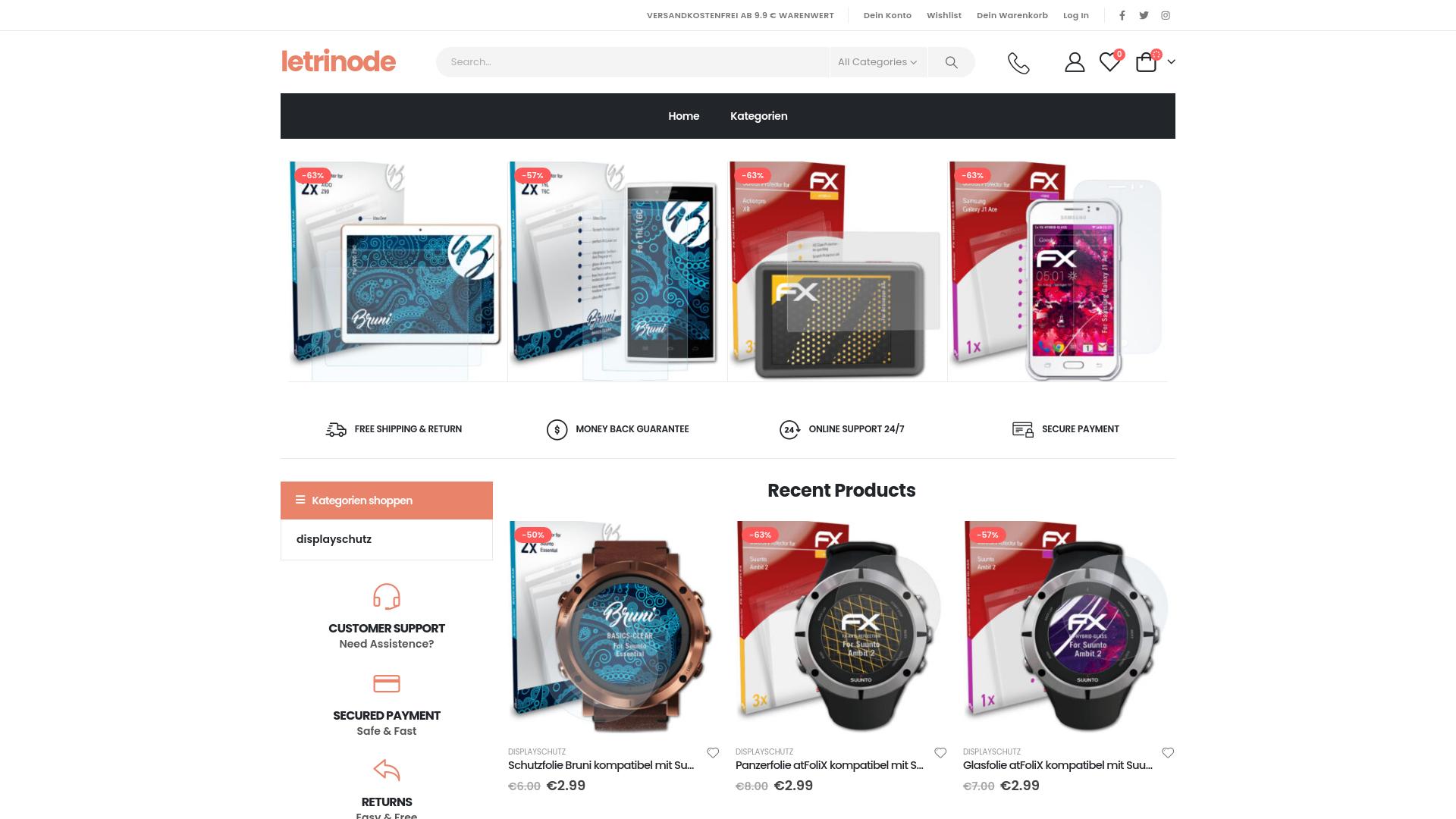Screen dimensions: 1456x819
Task: Focus the Search input field
Action: 632,62
